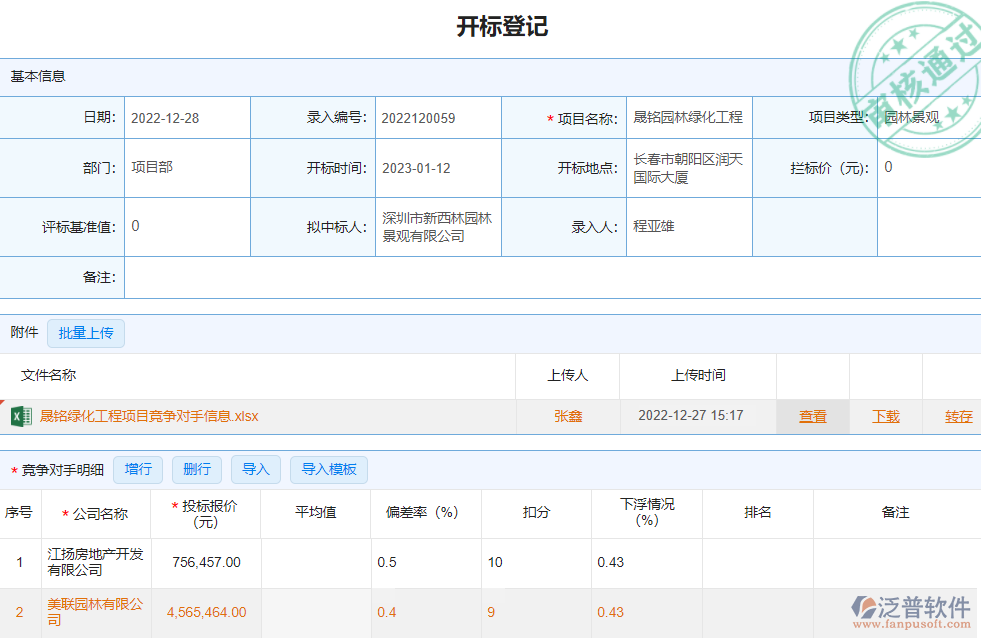Screen dimensions: 981x640
Task: Select the 项目名称 field 晟铭园林绿化工程
Action: (688, 118)
